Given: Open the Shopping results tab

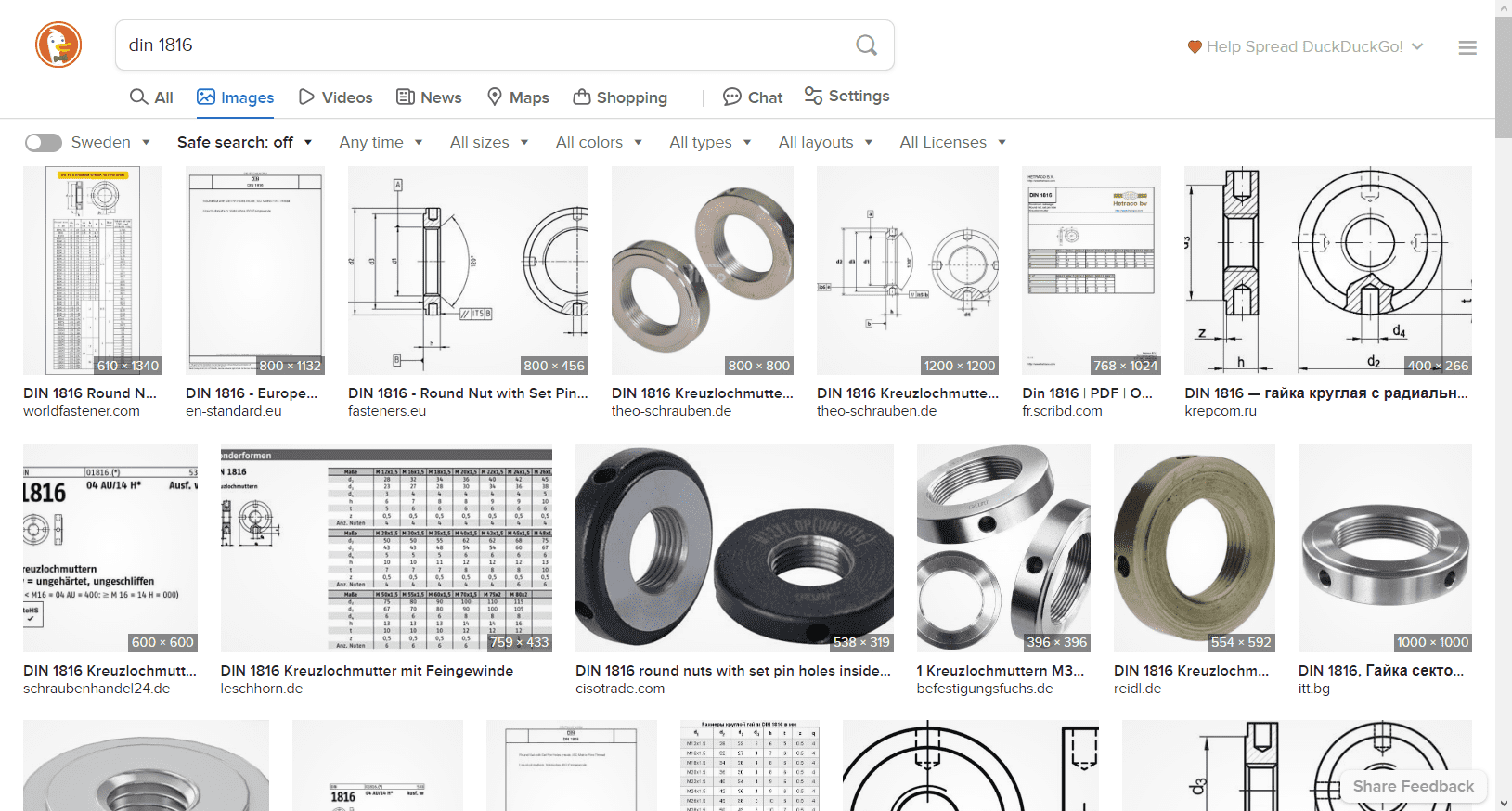Looking at the screenshot, I should point(620,97).
